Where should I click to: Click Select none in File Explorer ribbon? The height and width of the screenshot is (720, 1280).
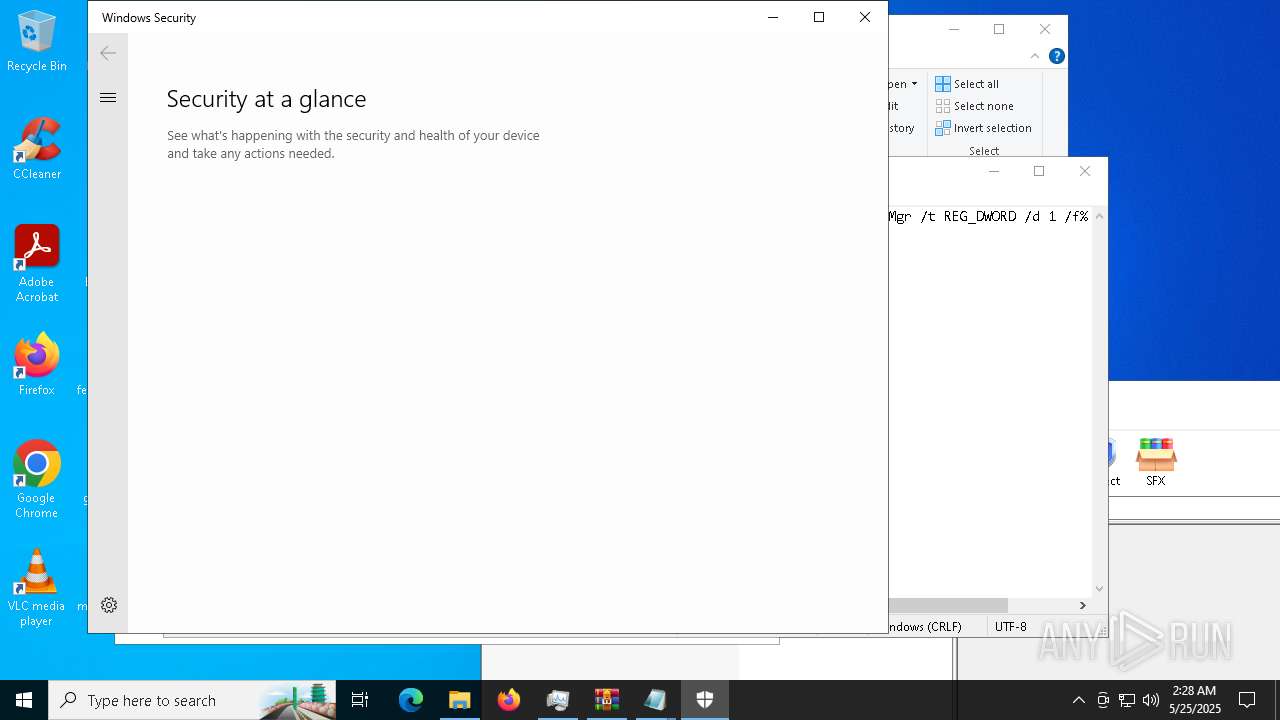pyautogui.click(x=974, y=106)
